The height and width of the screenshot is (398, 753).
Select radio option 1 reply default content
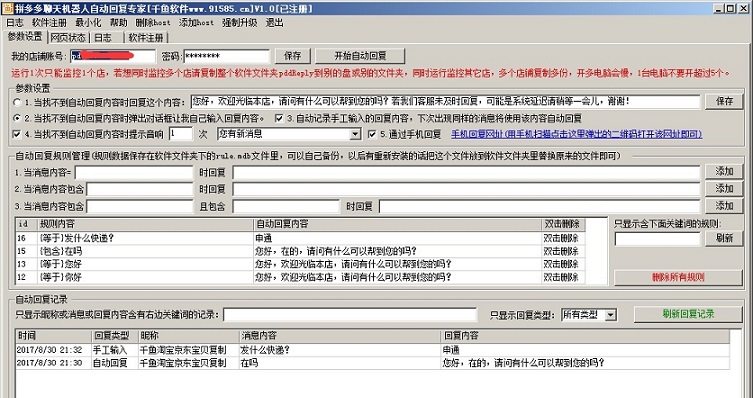click(17, 102)
